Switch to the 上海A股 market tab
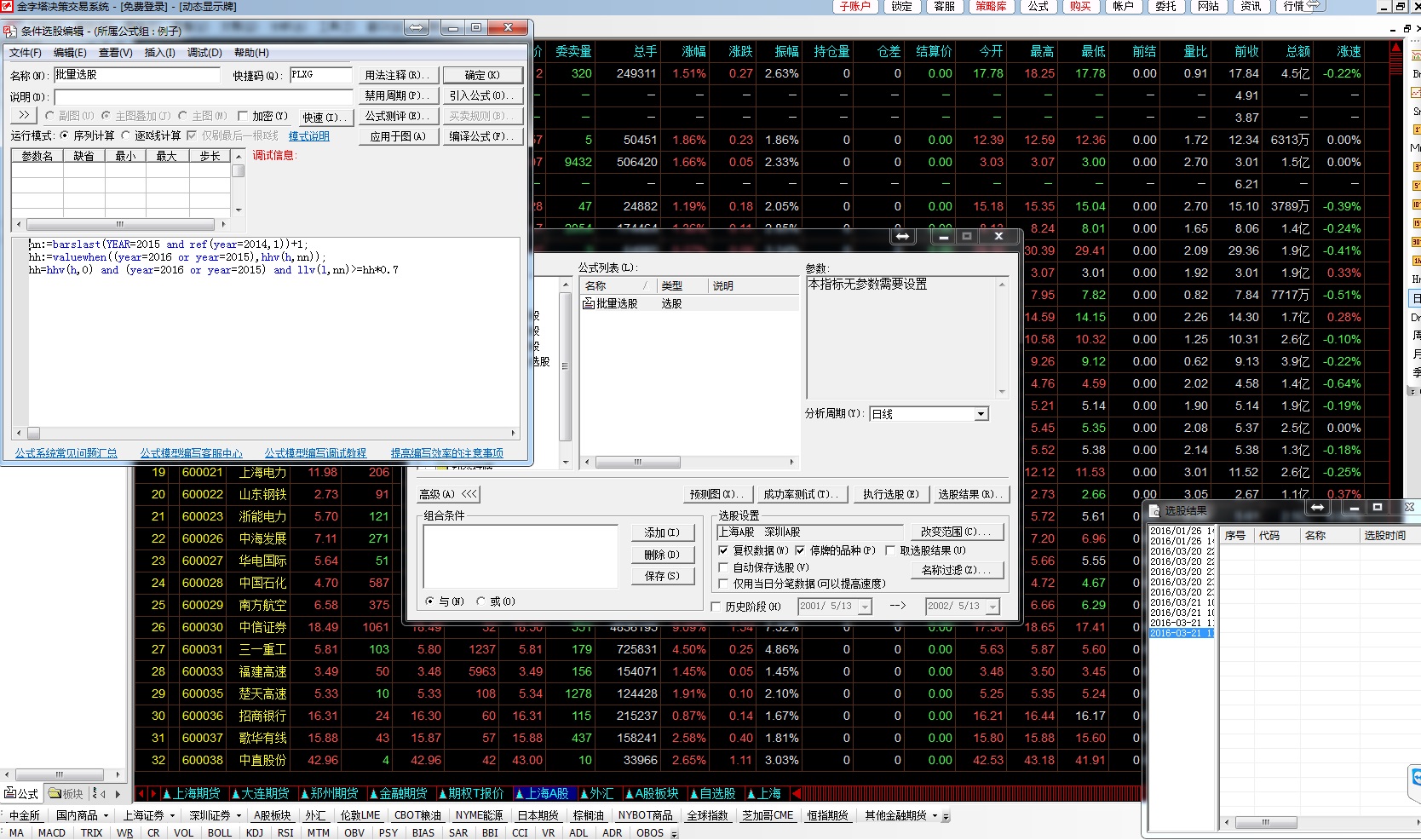 click(x=542, y=793)
